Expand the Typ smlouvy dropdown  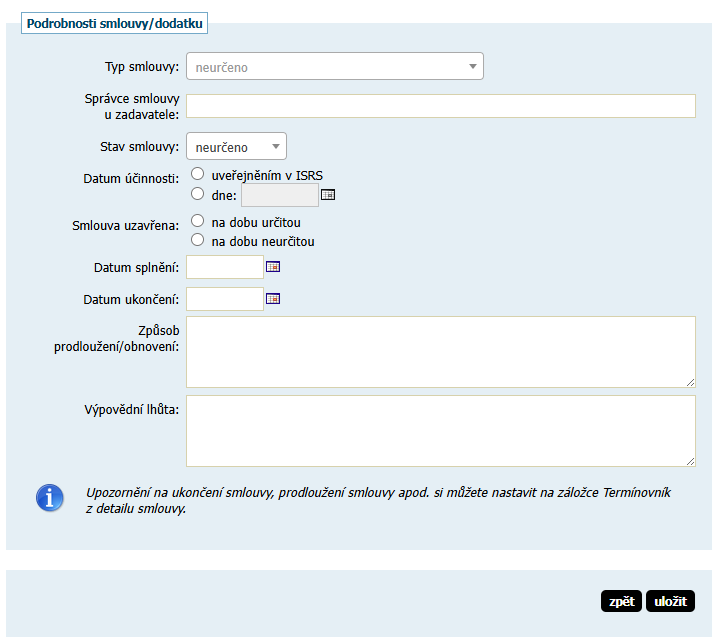(334, 67)
